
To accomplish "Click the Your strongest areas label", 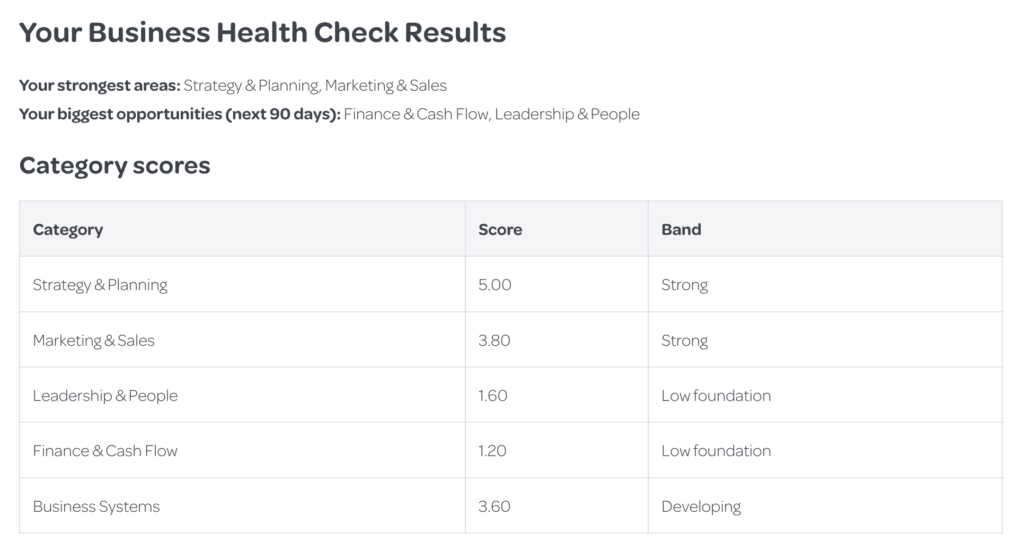I will [100, 86].
